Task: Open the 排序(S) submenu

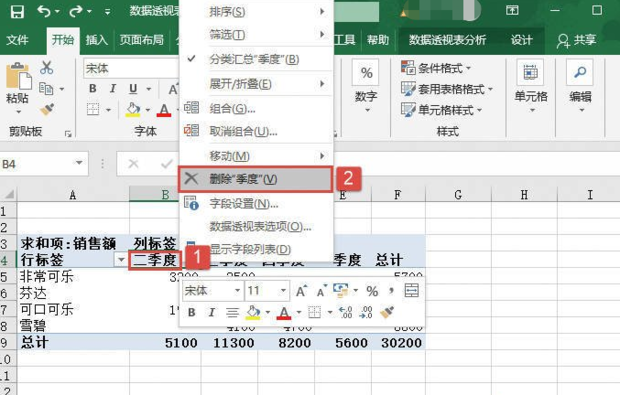Action: pyautogui.click(x=256, y=11)
